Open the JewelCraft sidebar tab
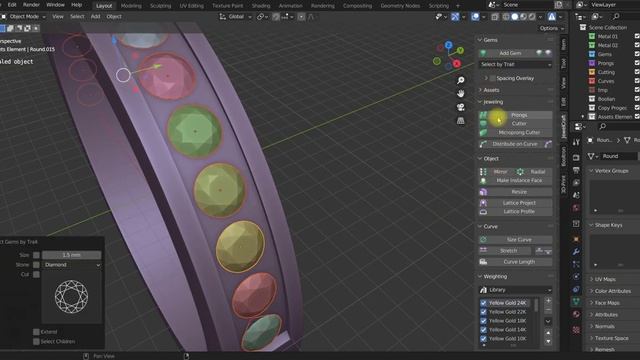This screenshot has height=360, width=640. (x=564, y=126)
